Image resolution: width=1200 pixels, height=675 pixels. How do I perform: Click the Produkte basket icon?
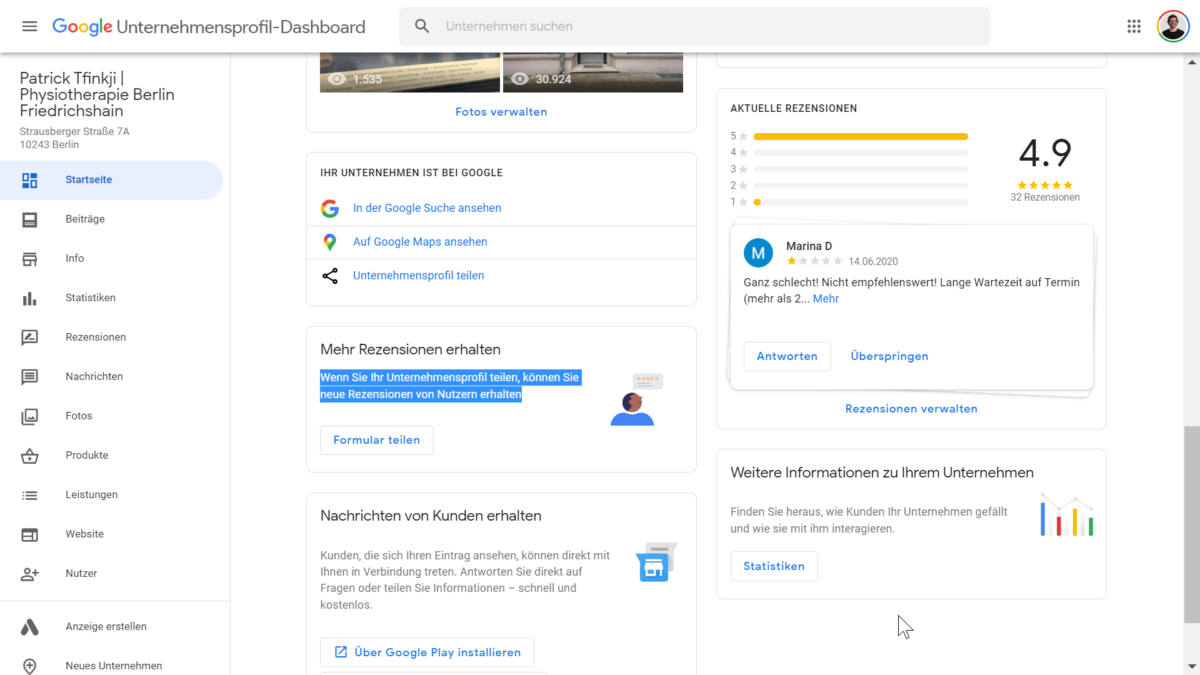(30, 456)
